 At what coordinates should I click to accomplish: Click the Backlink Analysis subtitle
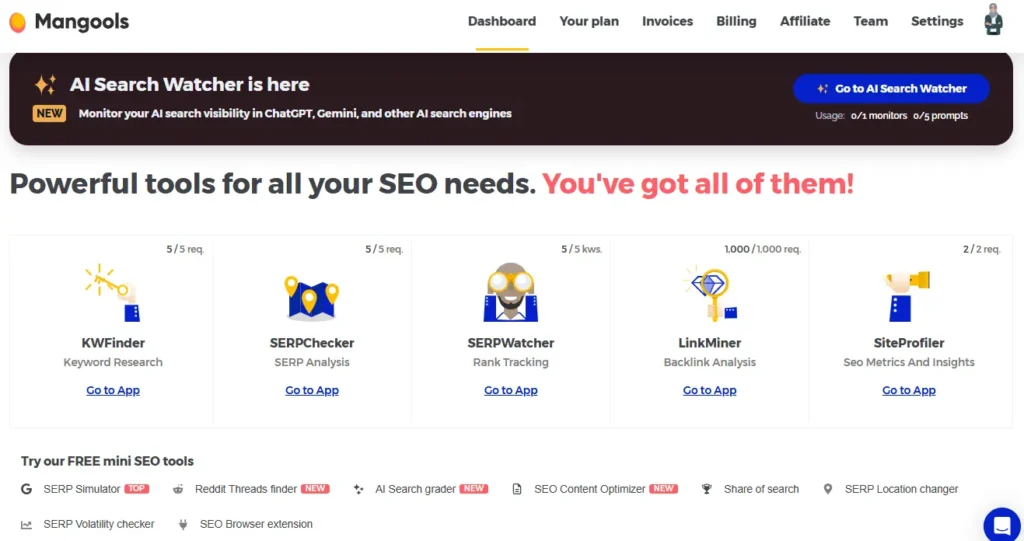[x=709, y=362]
